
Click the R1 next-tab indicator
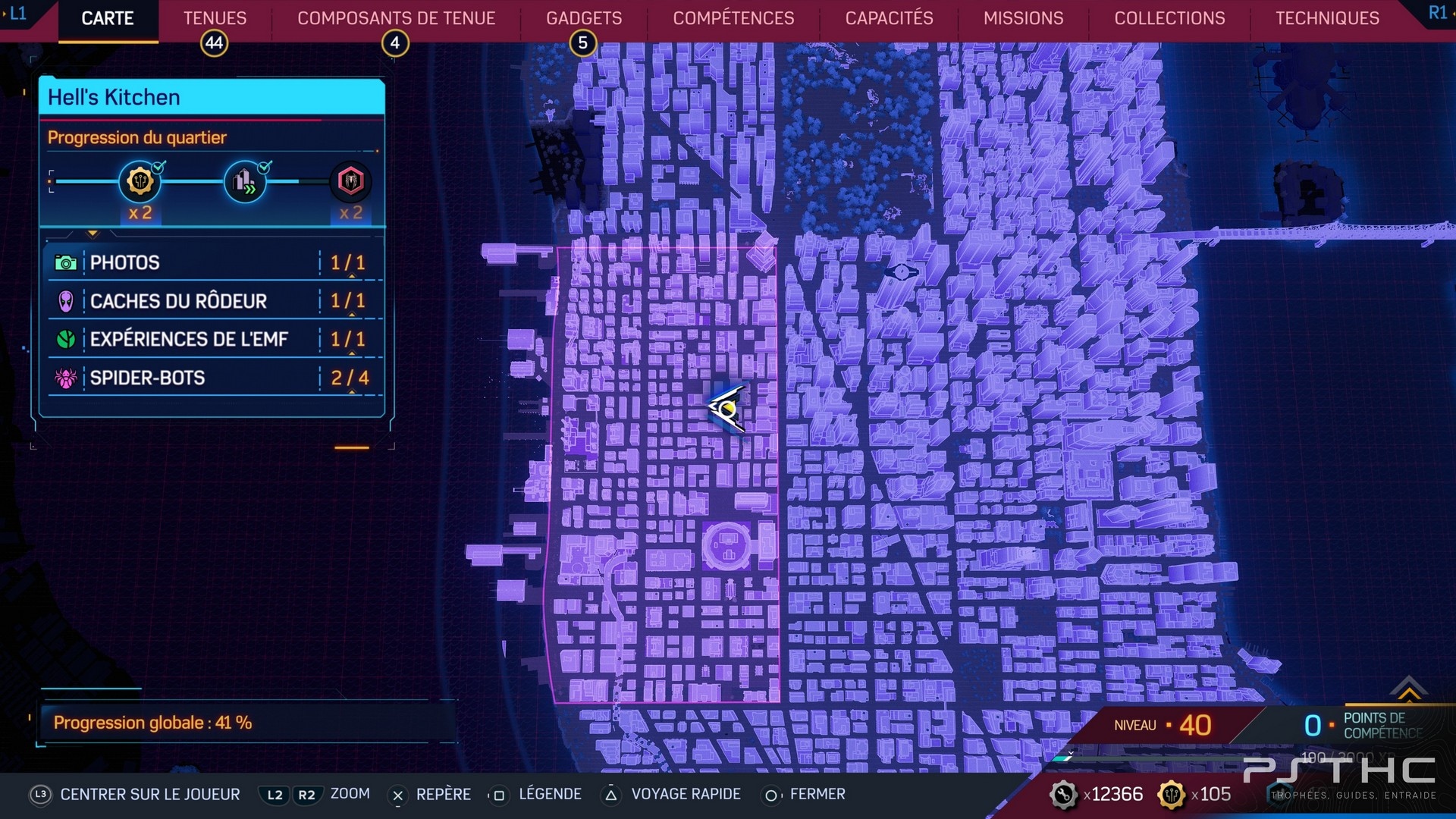(x=1437, y=13)
